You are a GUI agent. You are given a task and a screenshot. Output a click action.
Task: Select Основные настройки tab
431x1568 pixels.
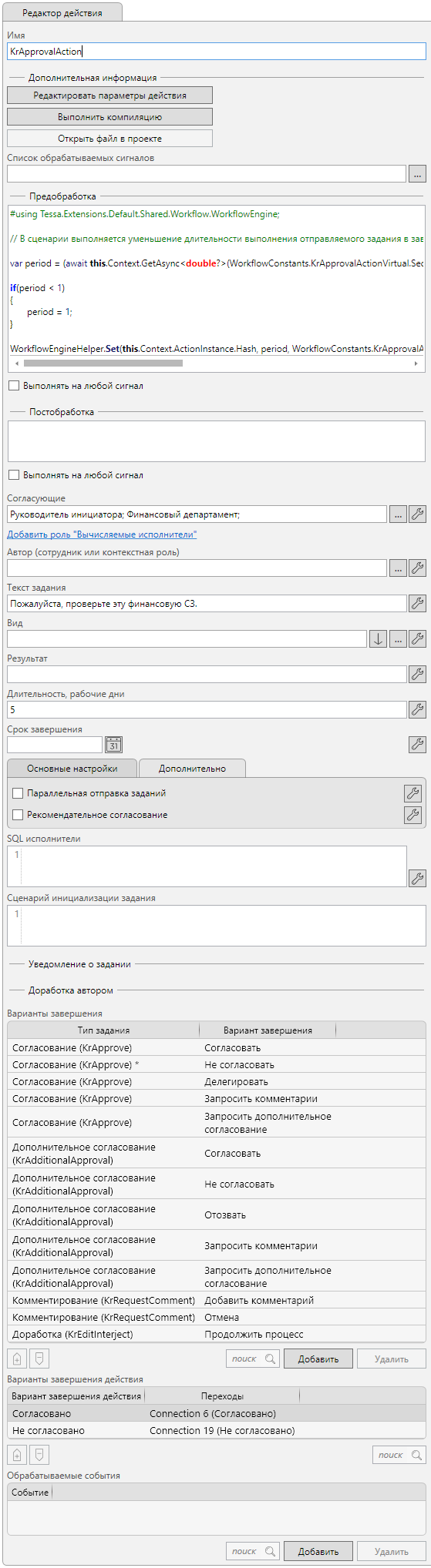(72, 769)
